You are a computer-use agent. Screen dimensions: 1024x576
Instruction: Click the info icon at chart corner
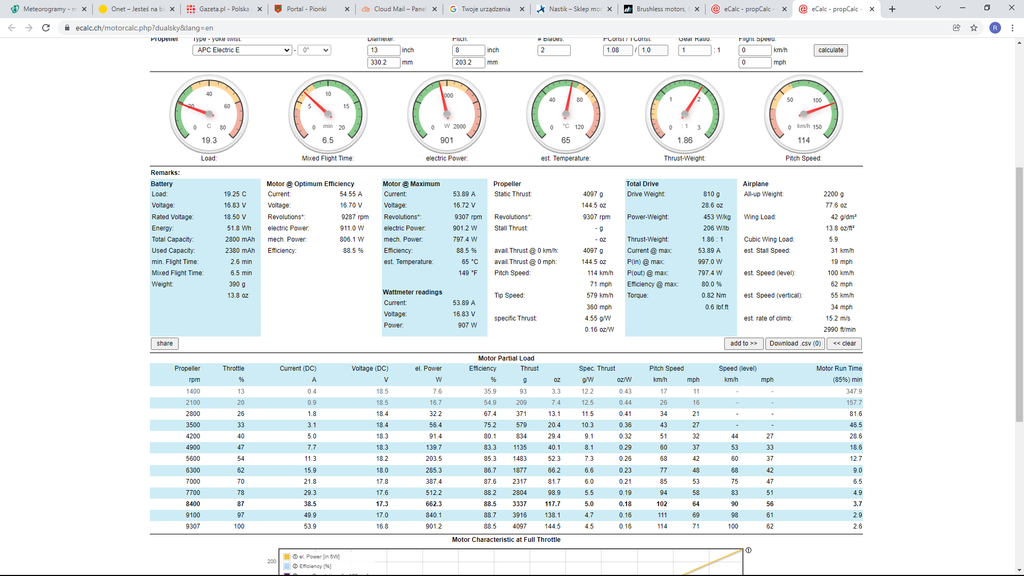coord(748,549)
